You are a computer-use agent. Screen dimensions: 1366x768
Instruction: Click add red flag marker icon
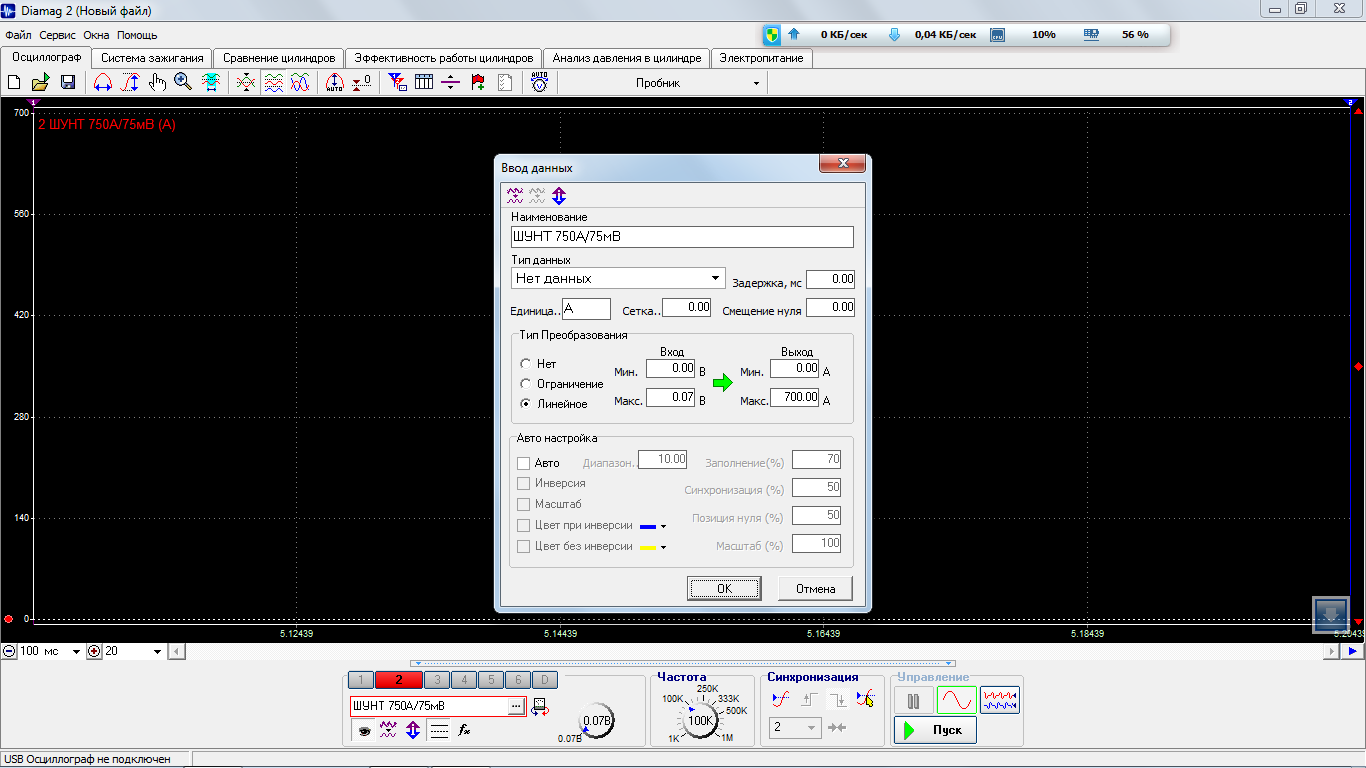(x=478, y=83)
